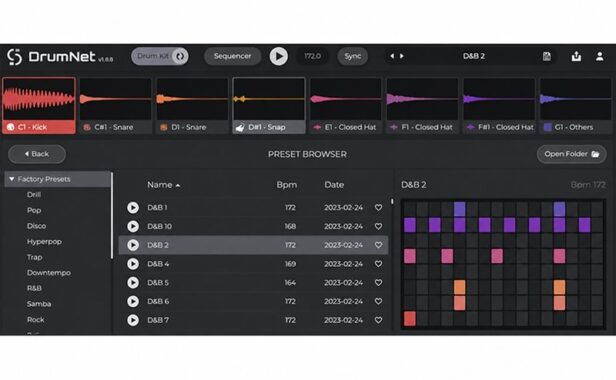The height and width of the screenshot is (380, 616).
Task: Preview the D&B 1 preset
Action: 133,207
